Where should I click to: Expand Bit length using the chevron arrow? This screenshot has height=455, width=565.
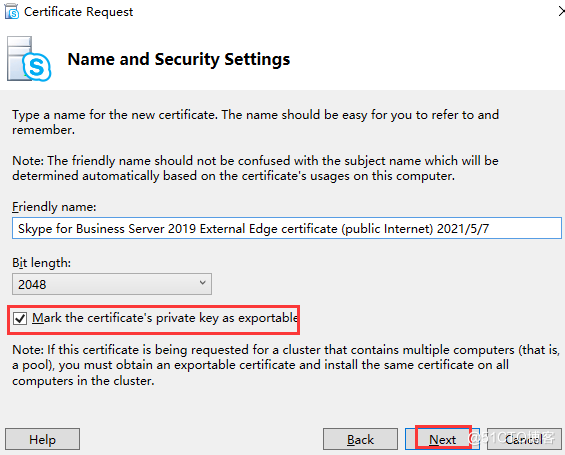coord(203,283)
